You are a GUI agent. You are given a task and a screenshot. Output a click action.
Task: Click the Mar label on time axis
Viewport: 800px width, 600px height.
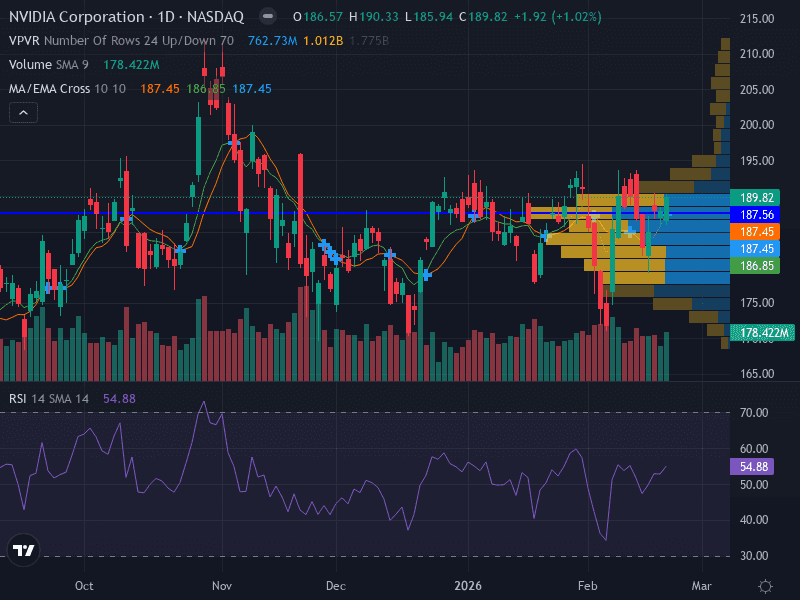(x=702, y=586)
